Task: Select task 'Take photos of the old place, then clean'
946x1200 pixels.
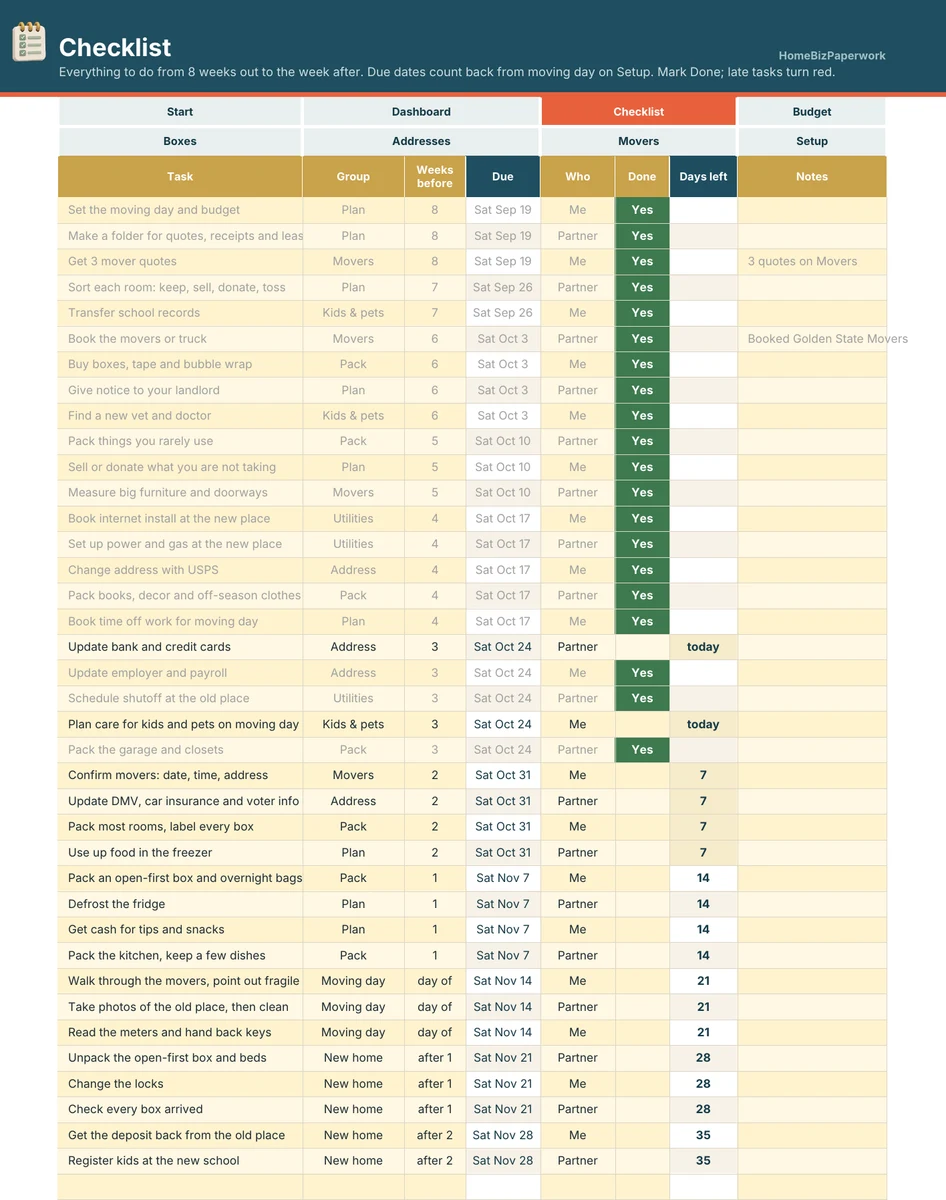Action: point(178,1007)
